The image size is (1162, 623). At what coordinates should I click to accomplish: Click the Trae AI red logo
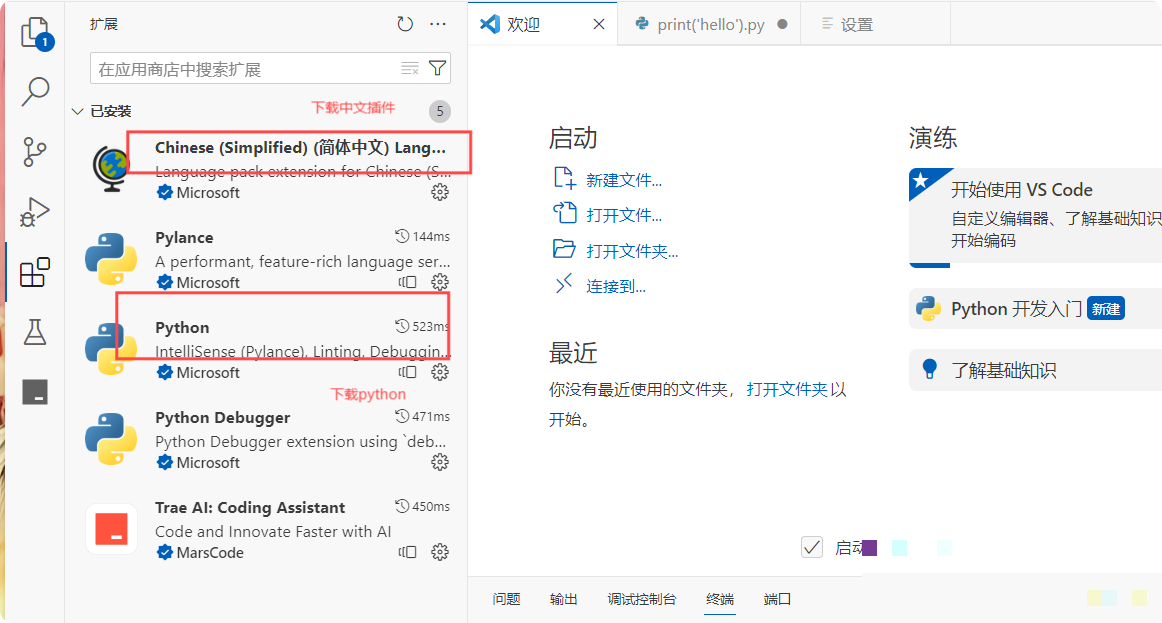pos(111,529)
